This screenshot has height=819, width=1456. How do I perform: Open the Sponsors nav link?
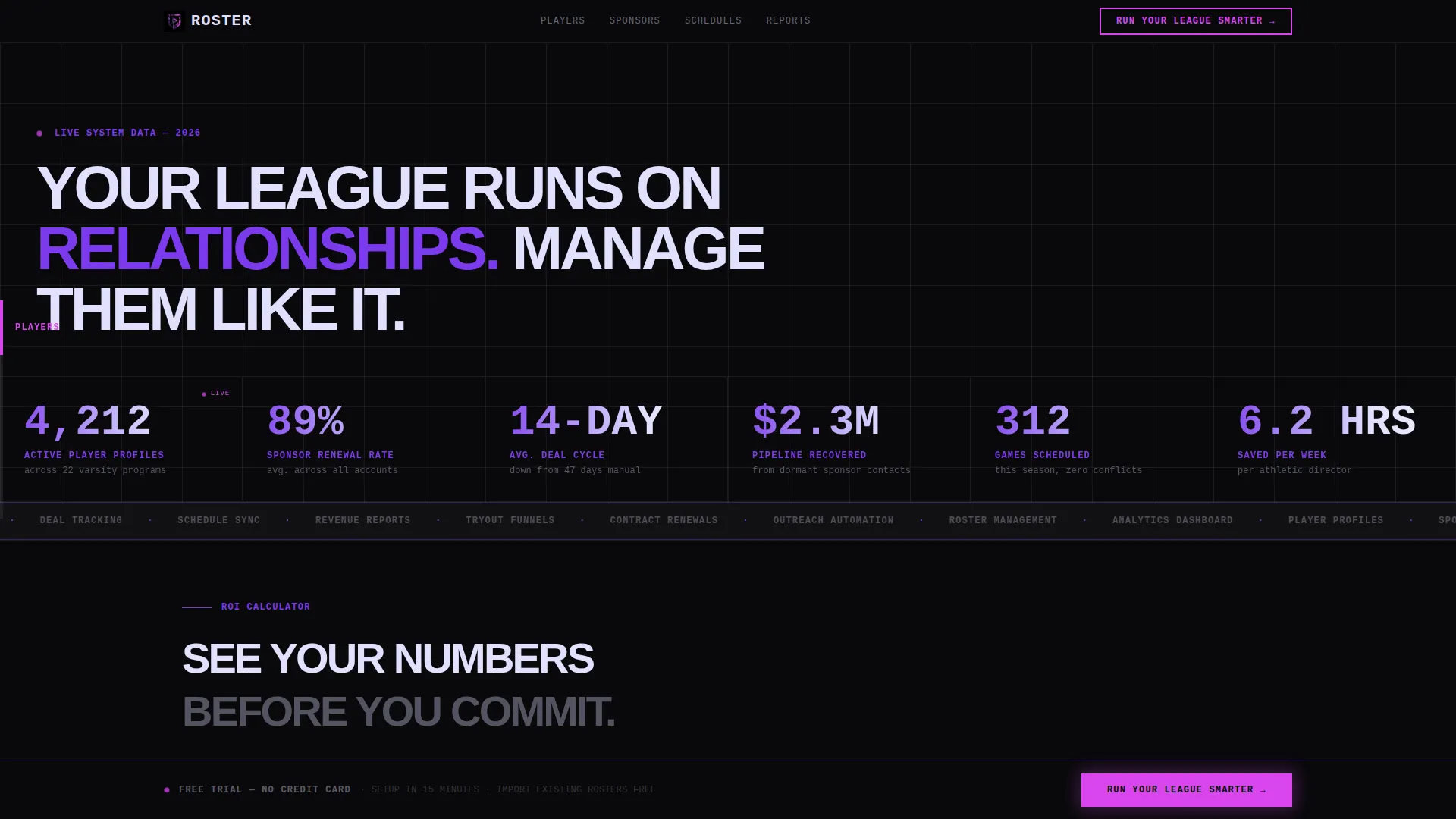pyautogui.click(x=635, y=21)
